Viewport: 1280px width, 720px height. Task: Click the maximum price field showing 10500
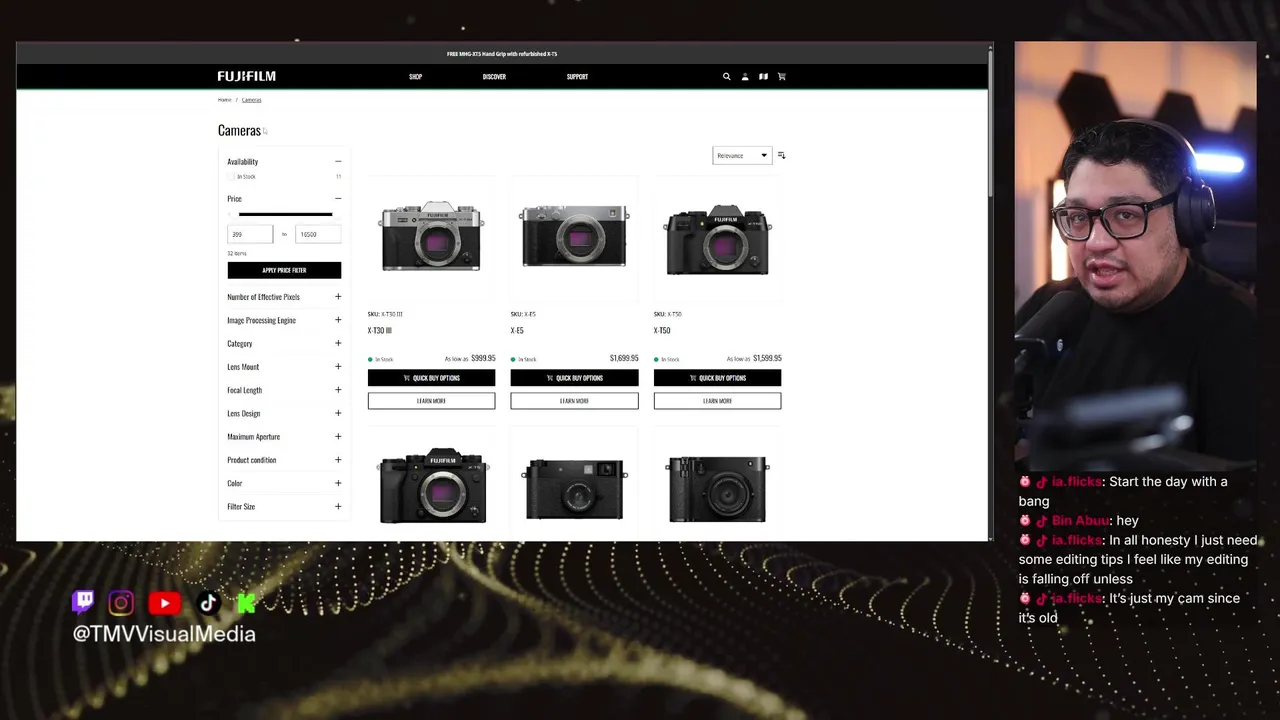[x=318, y=234]
